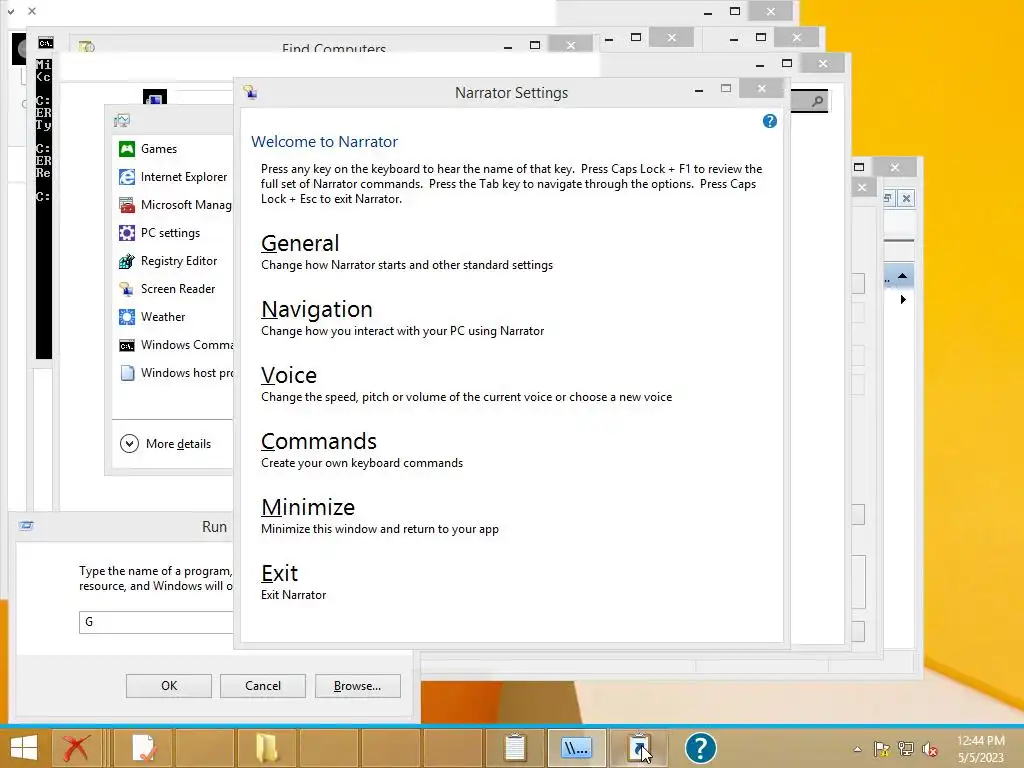The image size is (1024, 768).
Task: Select Windows Command Processor icon in list
Action: click(x=127, y=345)
